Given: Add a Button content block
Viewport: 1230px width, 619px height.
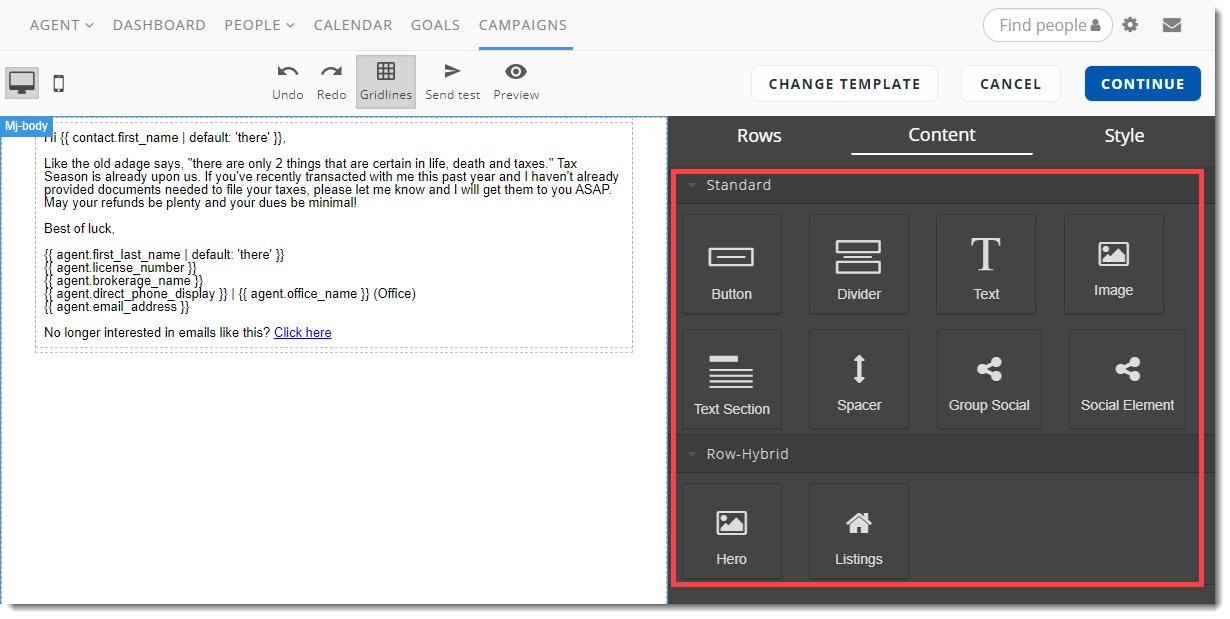Looking at the screenshot, I should (x=731, y=264).
